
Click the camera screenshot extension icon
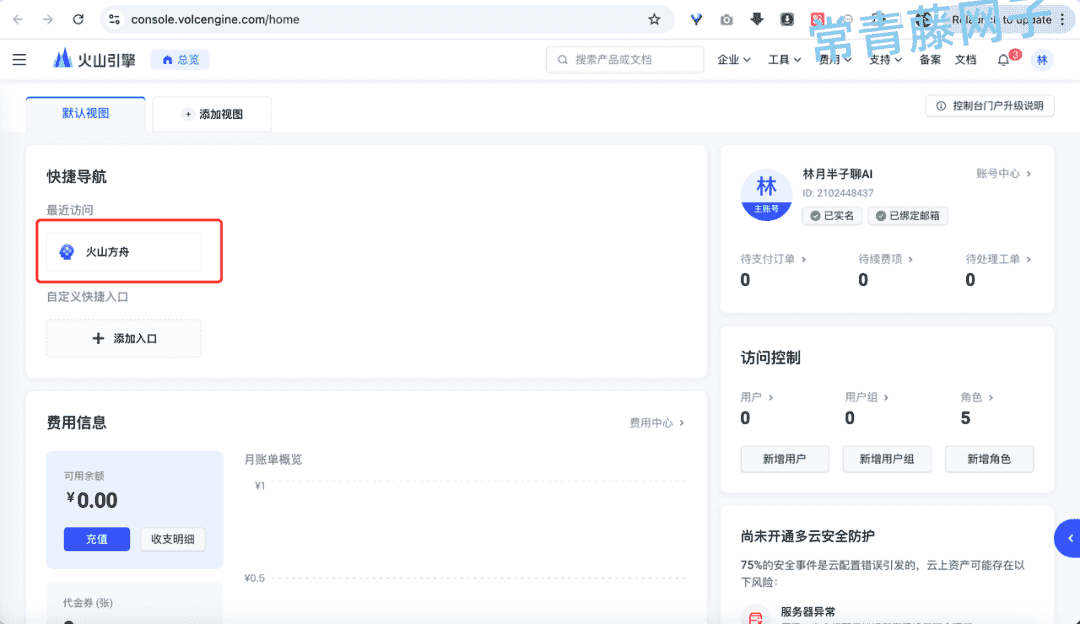pos(727,20)
